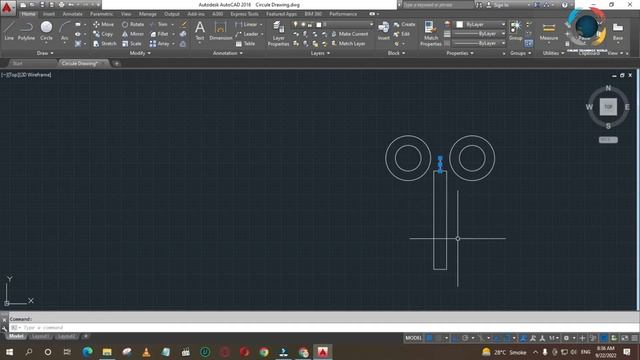
Task: Click the Plot print icon in quick access
Action: point(61,5)
